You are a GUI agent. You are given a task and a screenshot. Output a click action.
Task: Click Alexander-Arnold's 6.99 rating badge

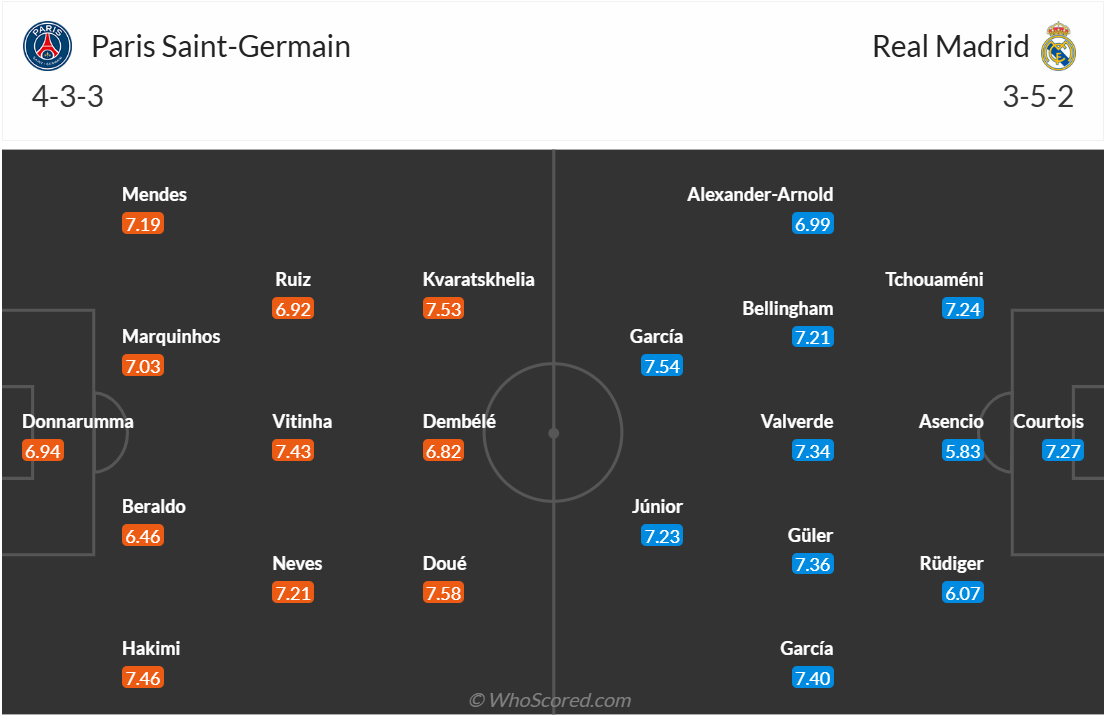pyautogui.click(x=813, y=223)
